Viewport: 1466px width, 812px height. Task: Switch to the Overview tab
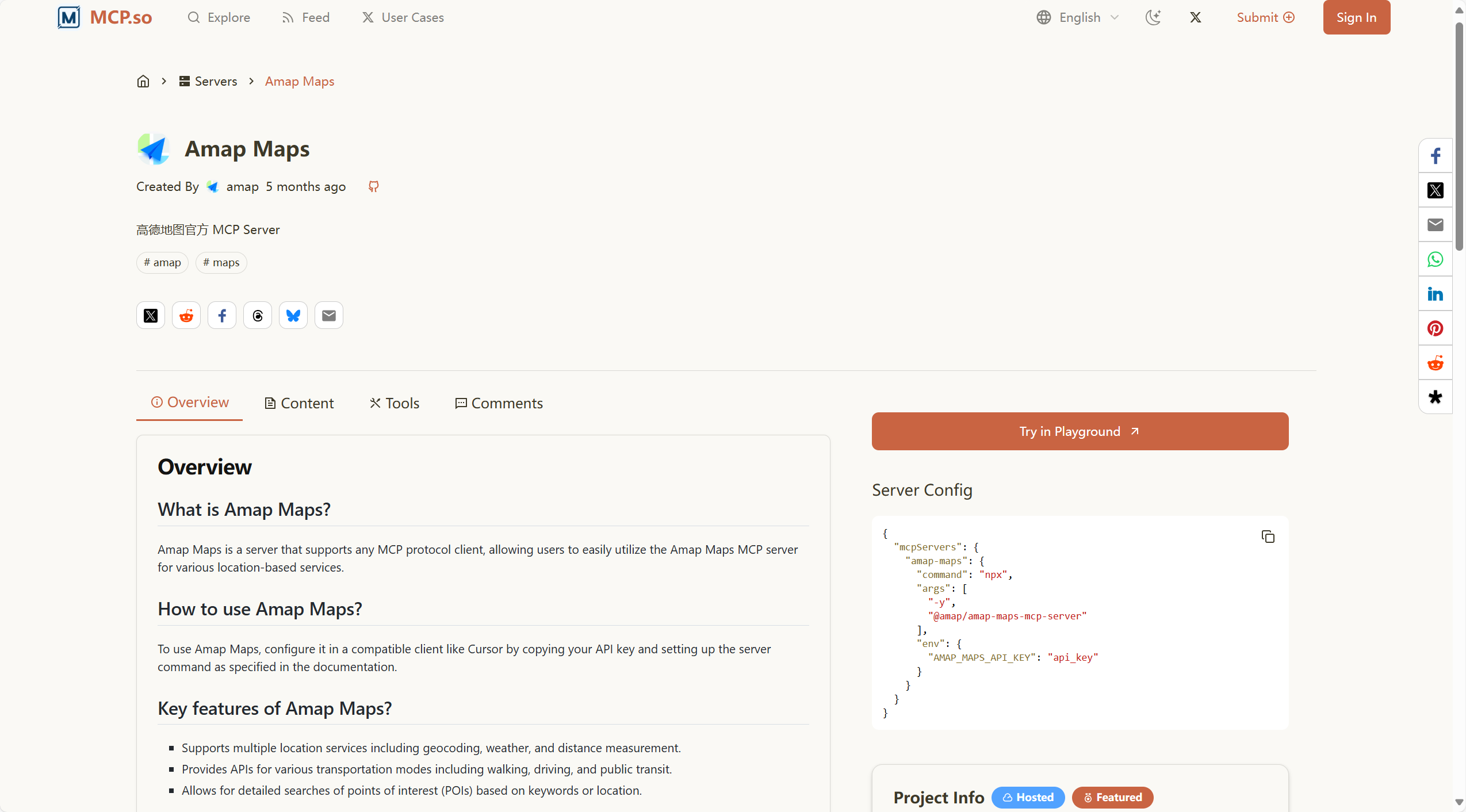point(190,403)
